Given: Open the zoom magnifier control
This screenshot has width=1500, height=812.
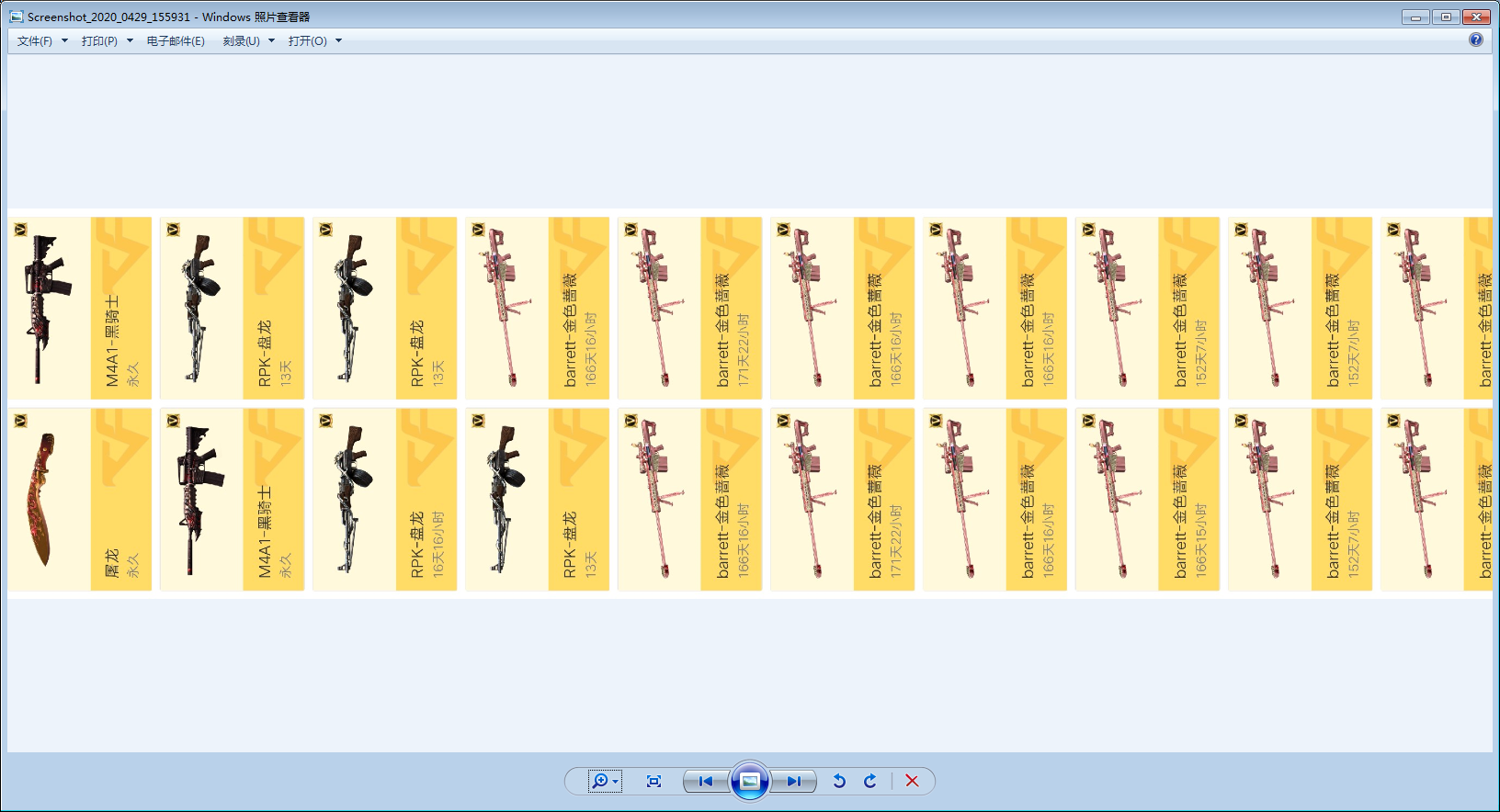Looking at the screenshot, I should (605, 781).
